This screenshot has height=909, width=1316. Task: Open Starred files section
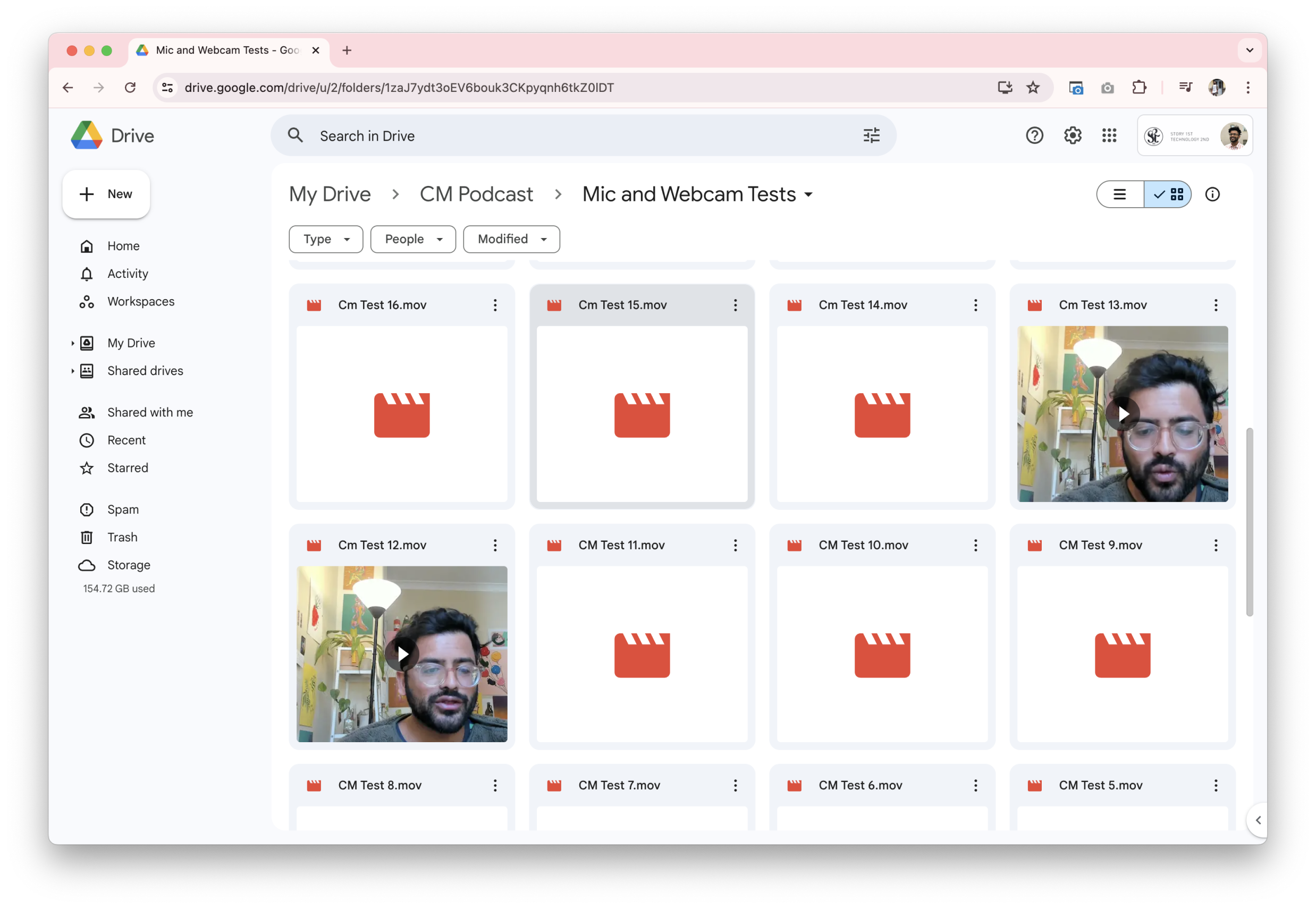pos(128,468)
